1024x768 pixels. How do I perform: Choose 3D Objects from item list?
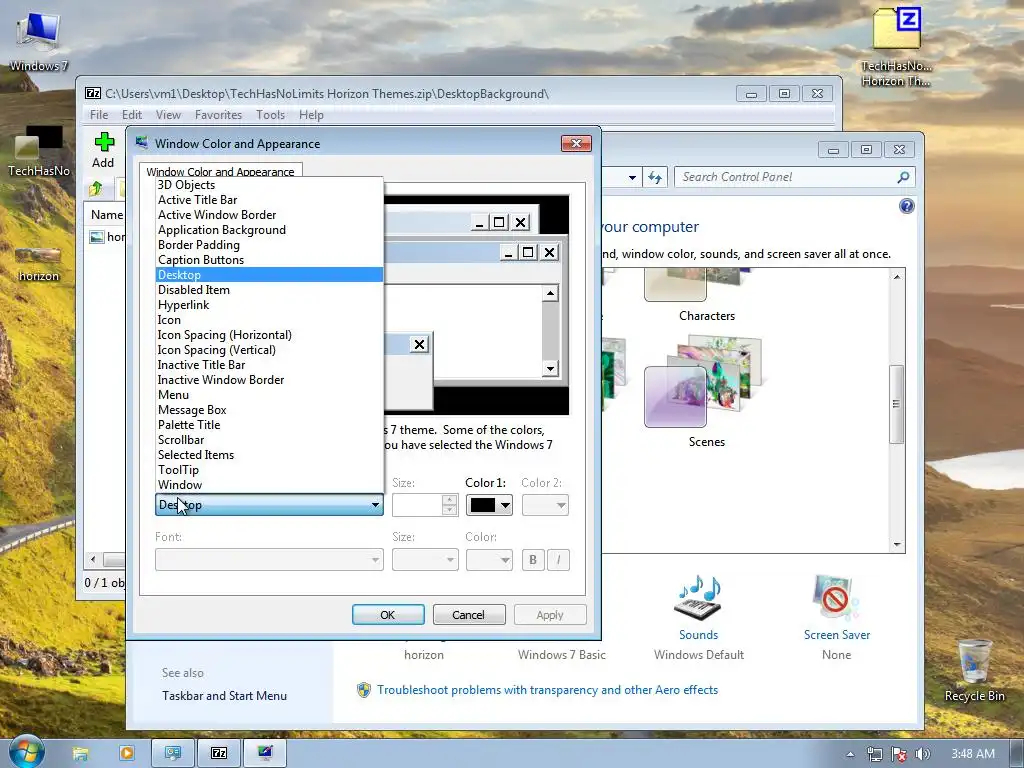point(269,185)
